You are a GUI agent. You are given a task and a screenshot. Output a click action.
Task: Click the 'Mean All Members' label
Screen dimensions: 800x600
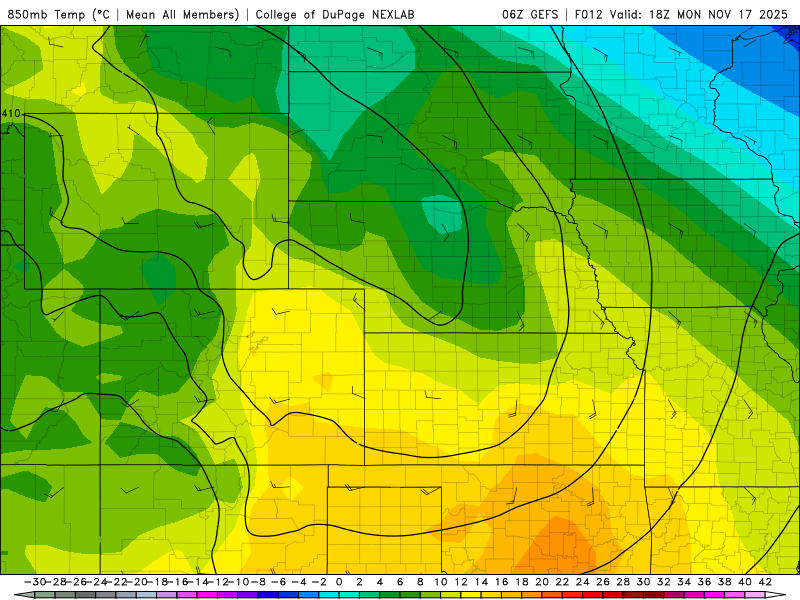tap(182, 14)
